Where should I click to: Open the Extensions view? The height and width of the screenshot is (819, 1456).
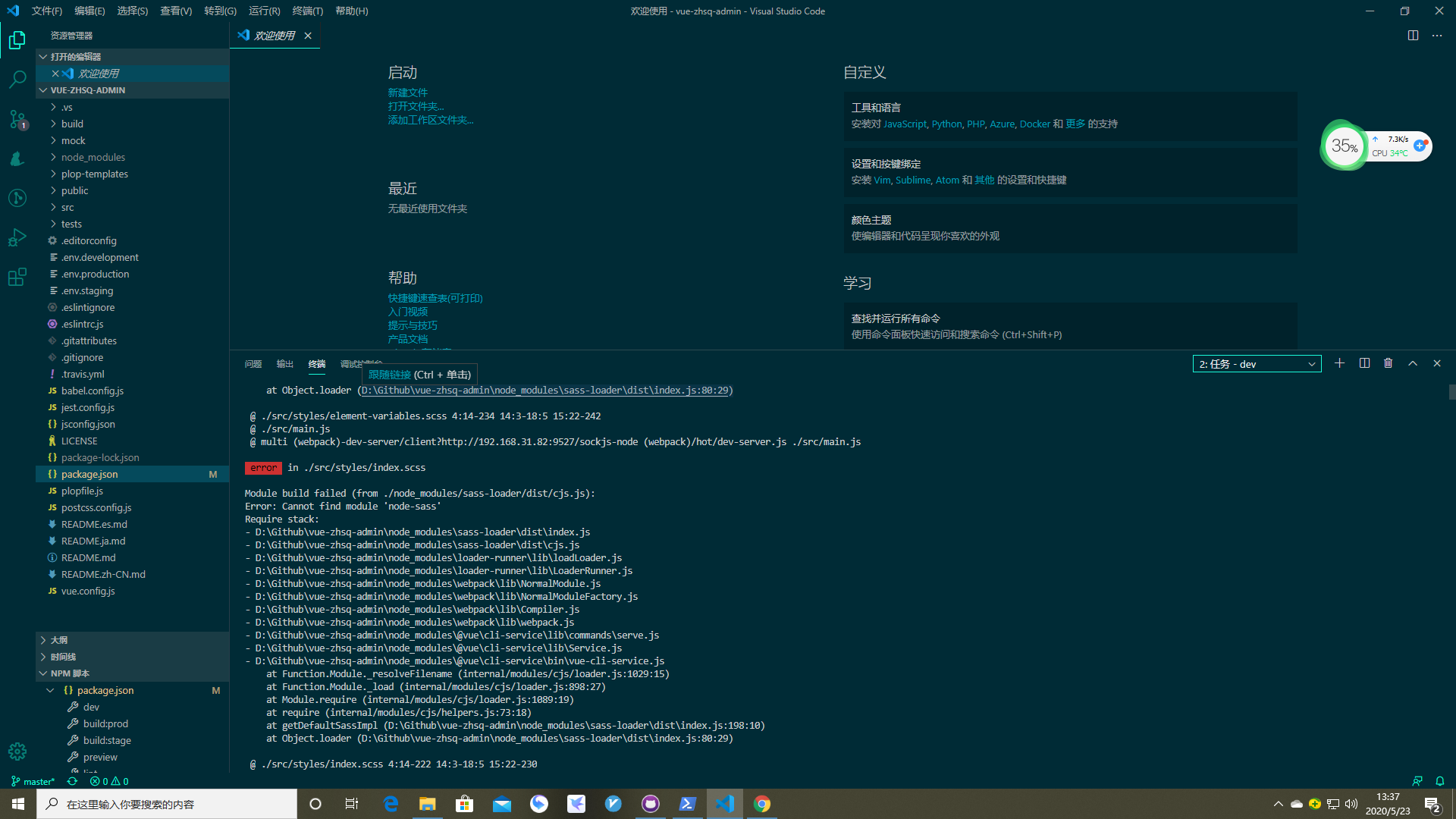17,277
